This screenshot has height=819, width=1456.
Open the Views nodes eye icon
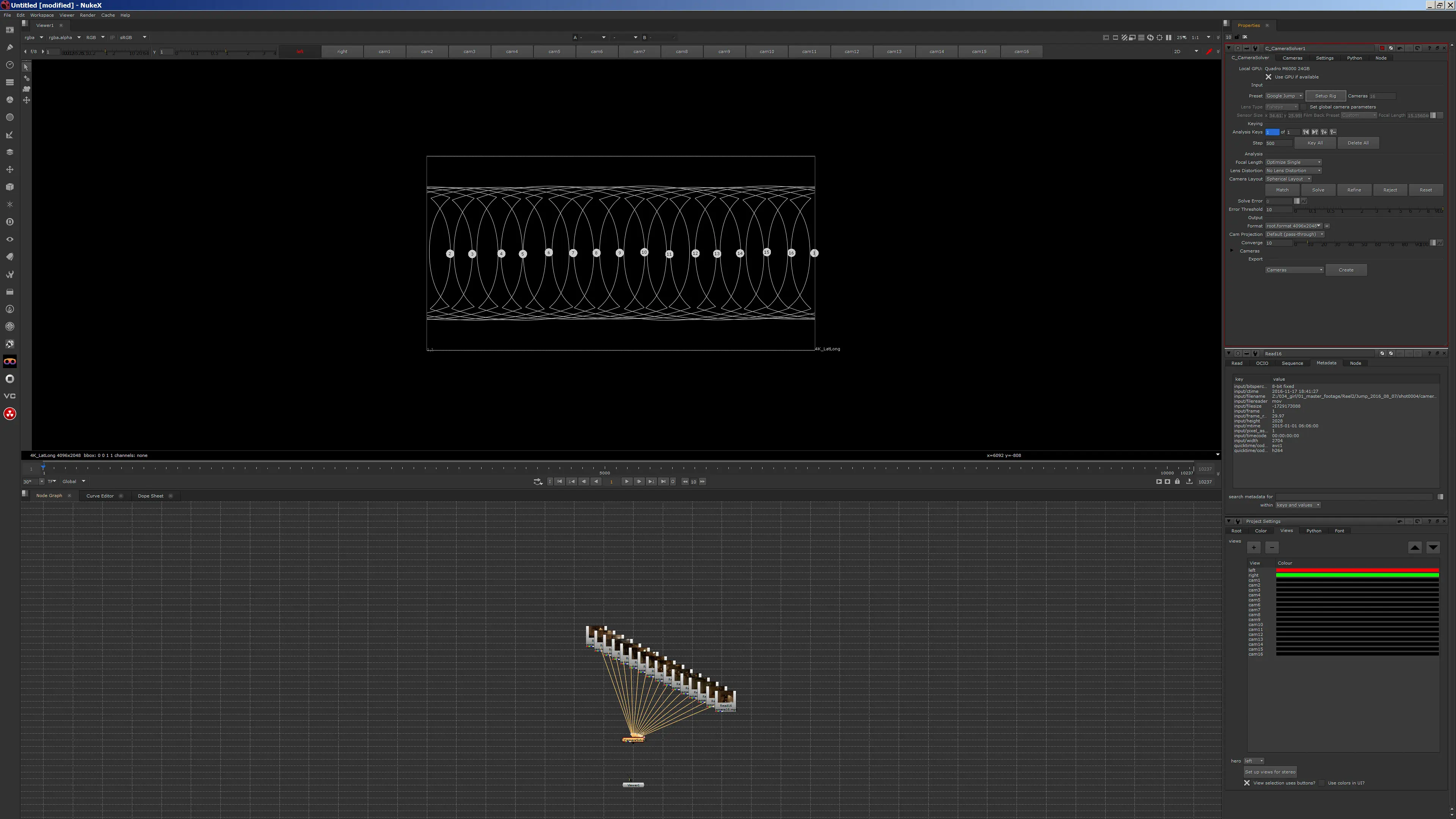[9, 240]
